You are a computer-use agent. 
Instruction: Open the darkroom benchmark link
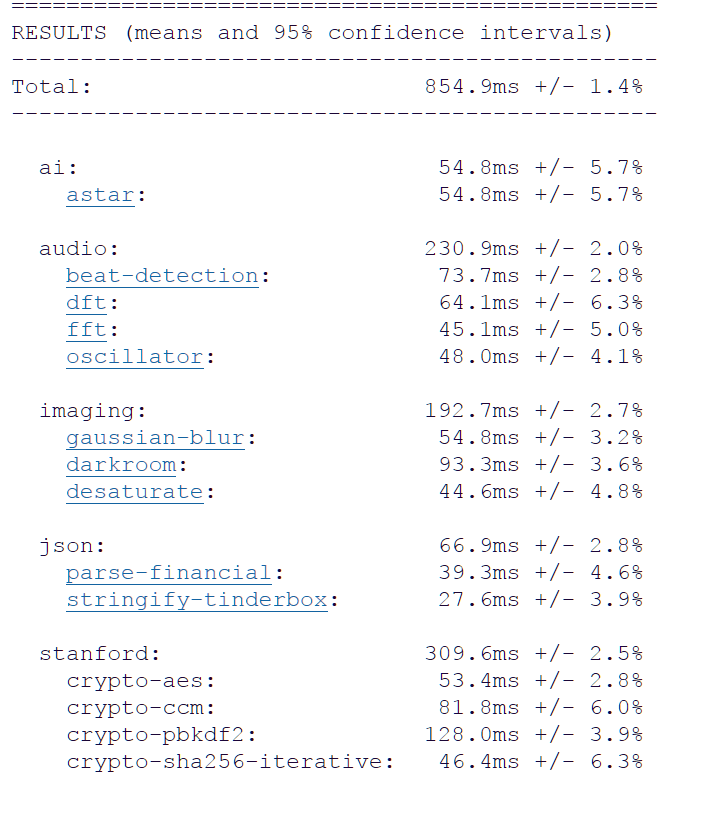[x=121, y=465]
